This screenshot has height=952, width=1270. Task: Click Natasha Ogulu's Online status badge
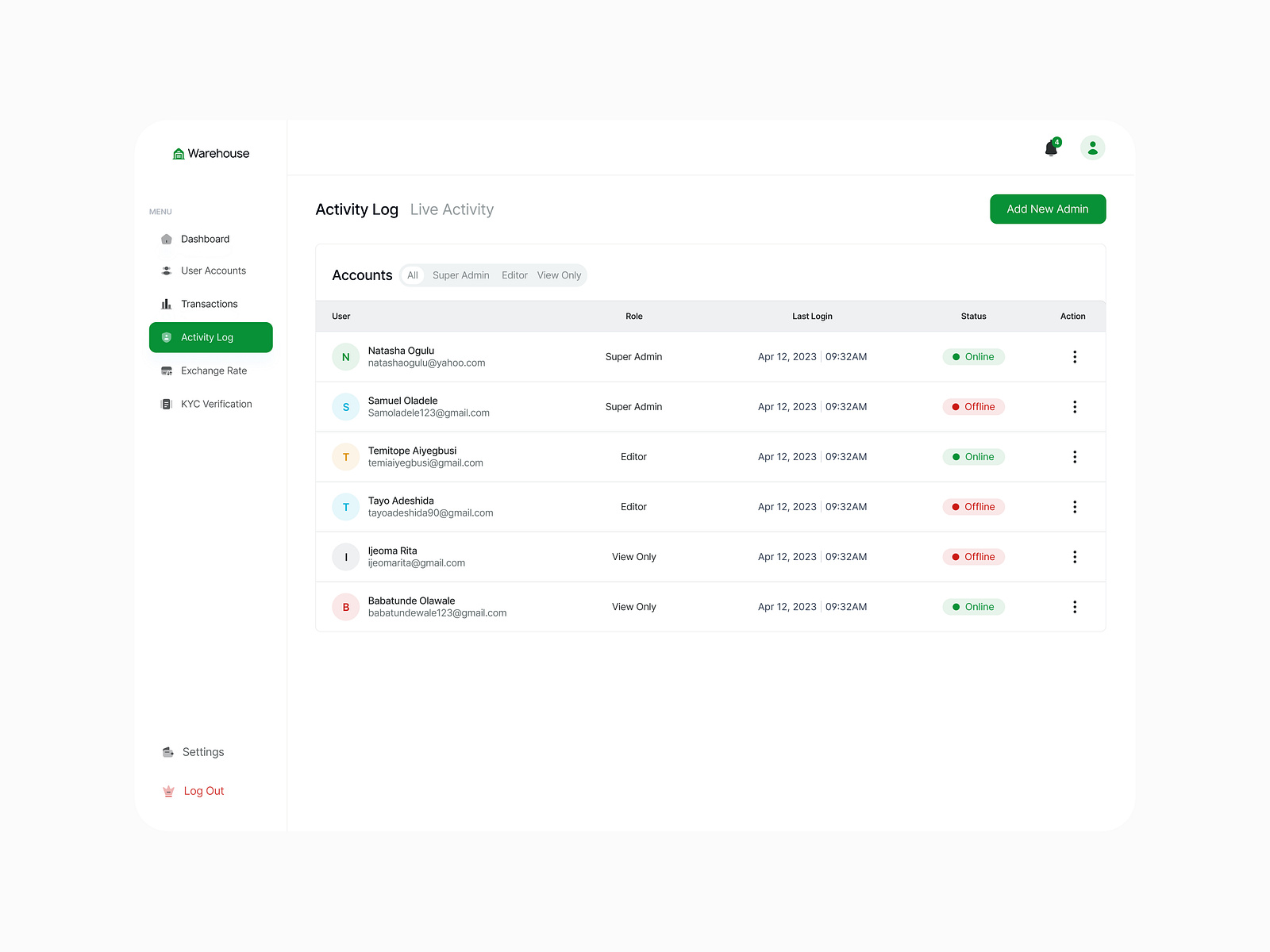point(974,357)
